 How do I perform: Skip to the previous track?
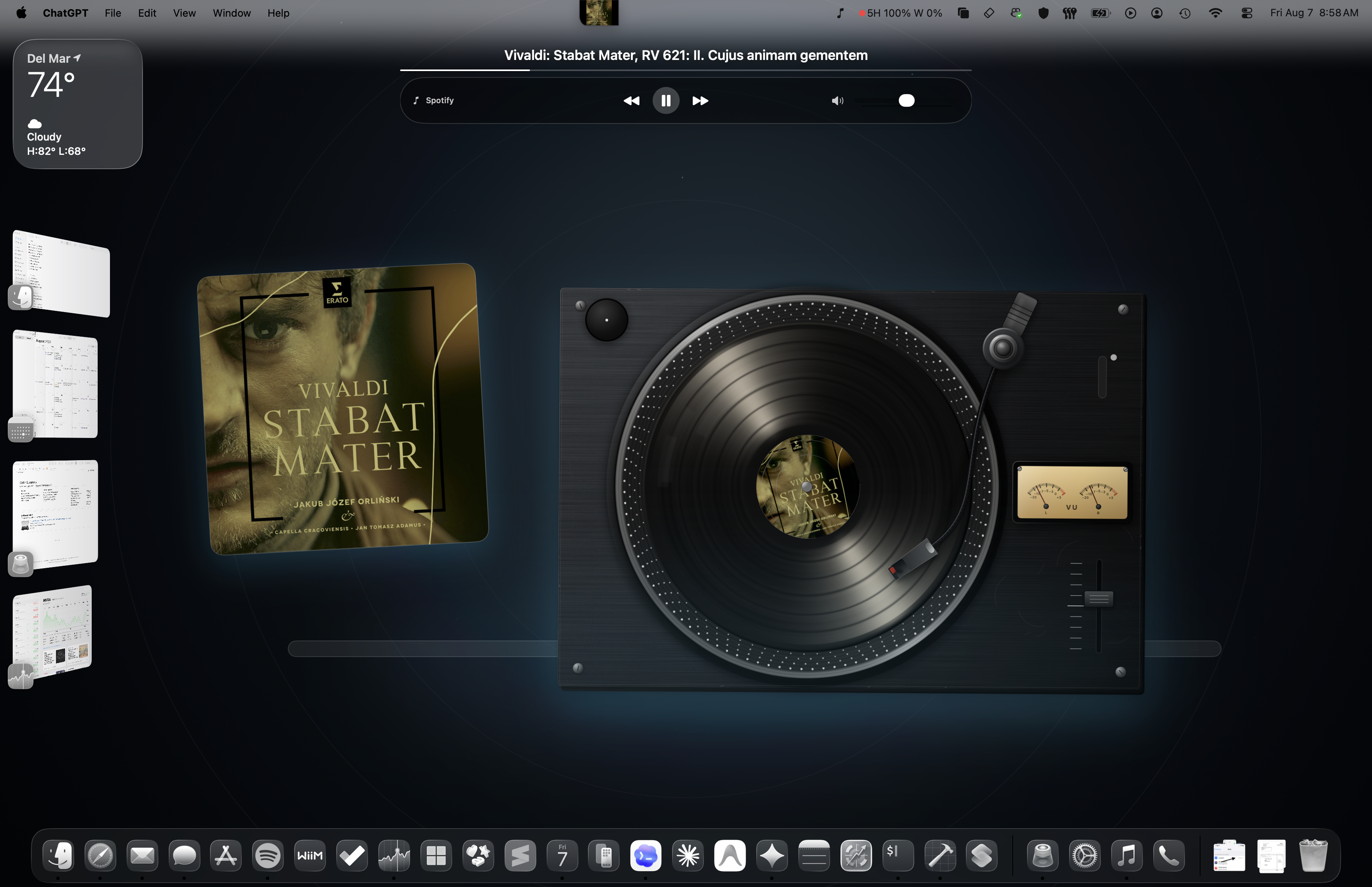click(632, 101)
